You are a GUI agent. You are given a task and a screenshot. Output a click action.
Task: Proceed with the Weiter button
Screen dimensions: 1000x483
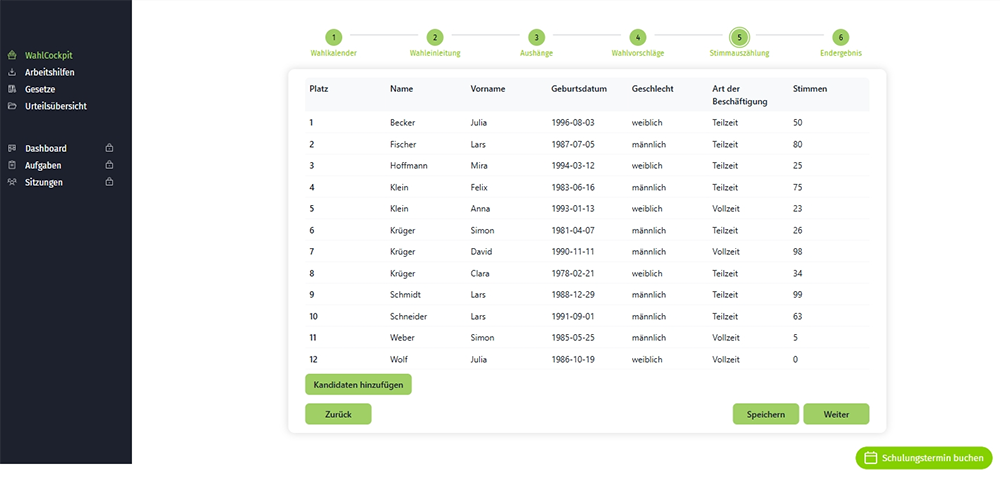pyautogui.click(x=836, y=414)
